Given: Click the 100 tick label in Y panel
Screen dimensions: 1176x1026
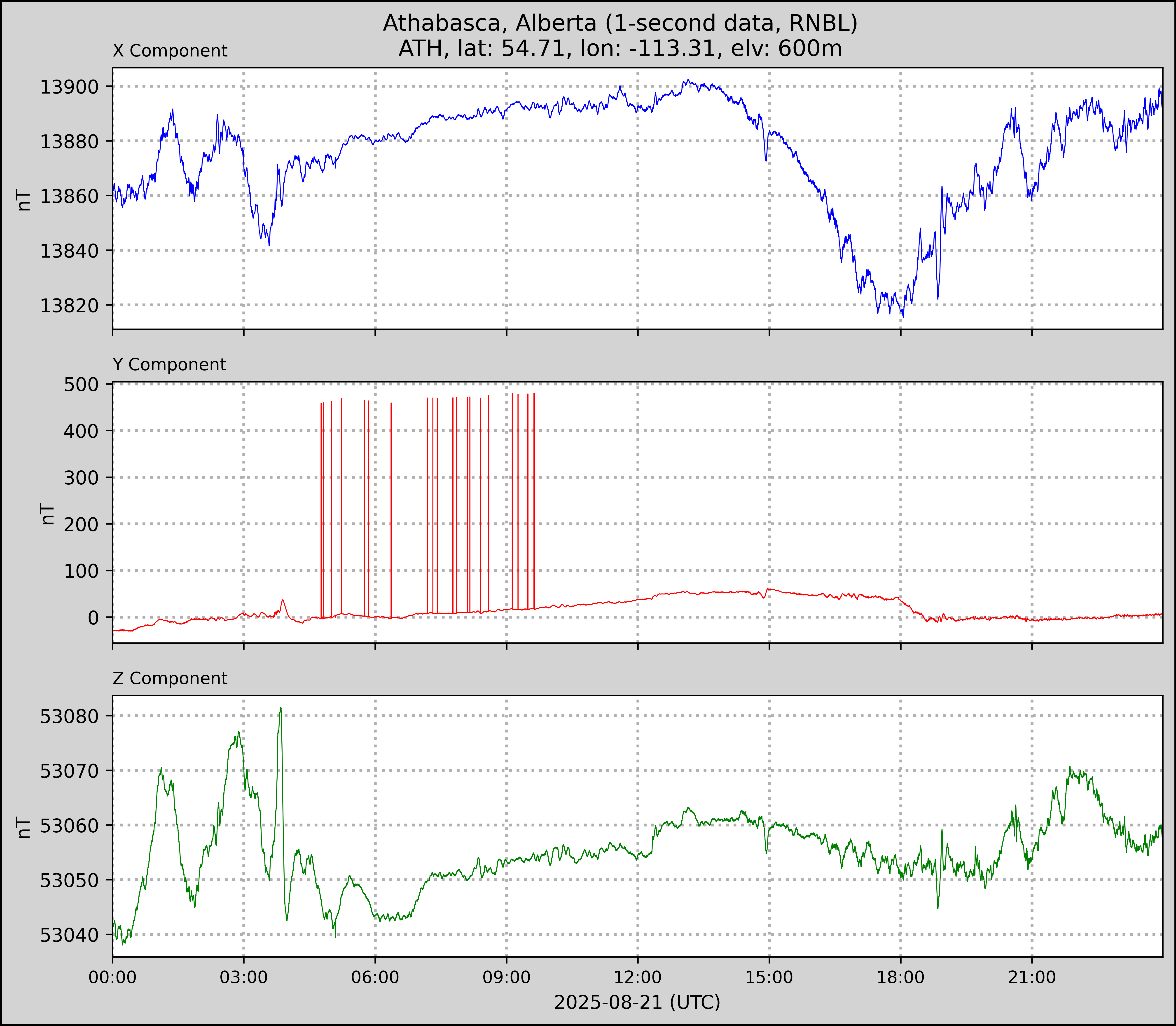Looking at the screenshot, I should click(x=81, y=571).
